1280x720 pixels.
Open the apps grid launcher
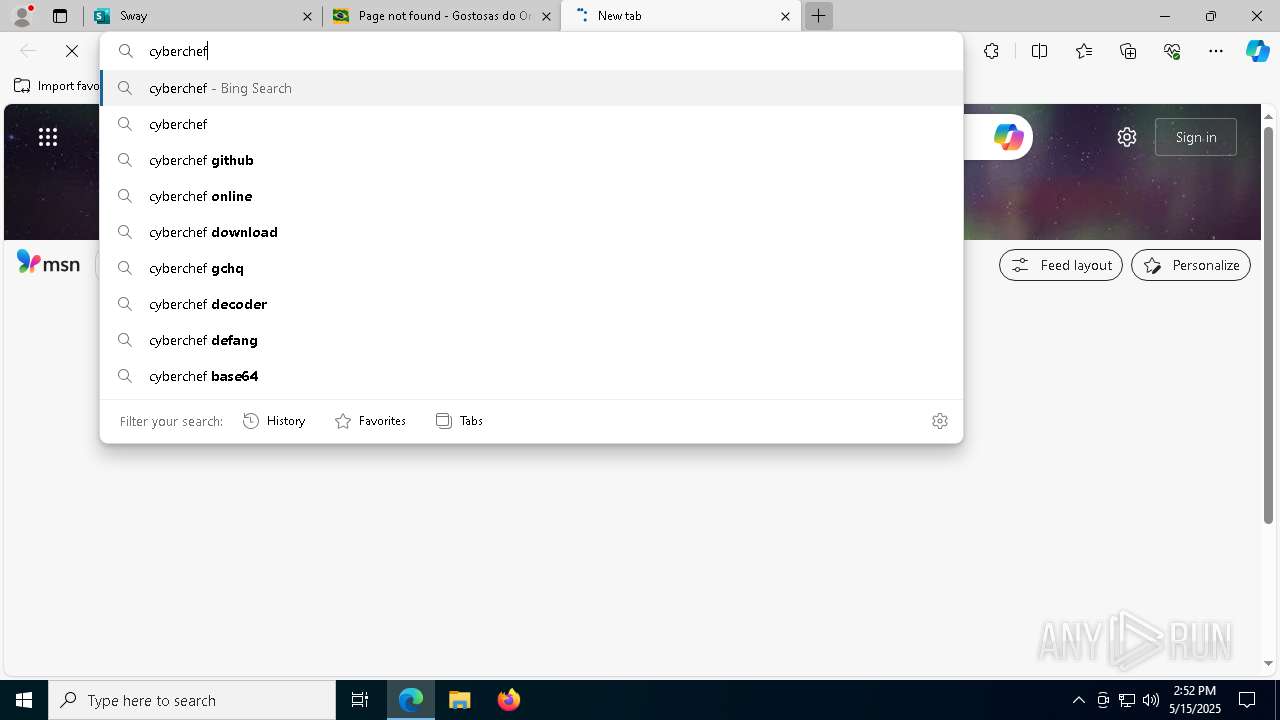click(x=48, y=137)
